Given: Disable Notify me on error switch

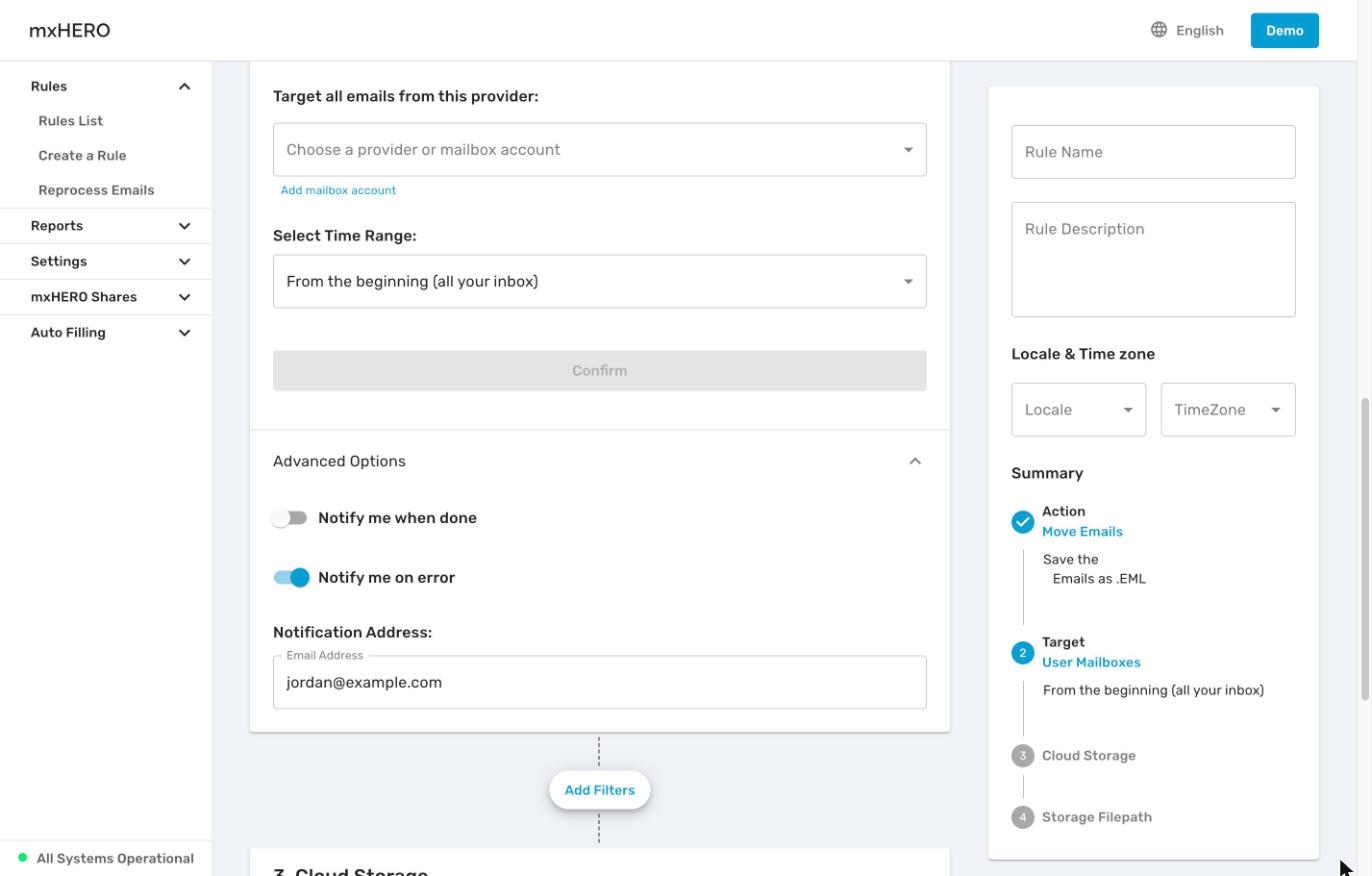Looking at the screenshot, I should pos(292,578).
